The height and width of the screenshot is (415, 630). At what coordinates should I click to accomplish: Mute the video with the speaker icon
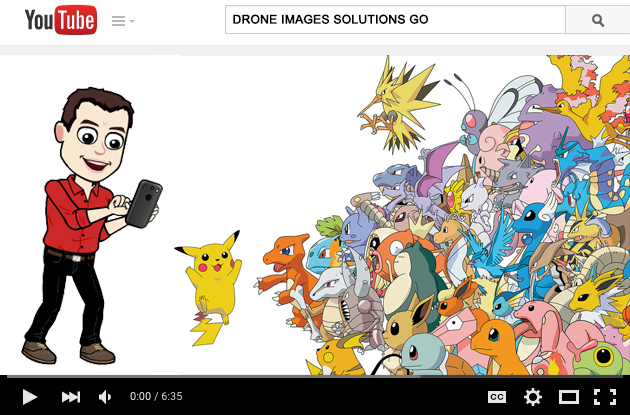(105, 397)
